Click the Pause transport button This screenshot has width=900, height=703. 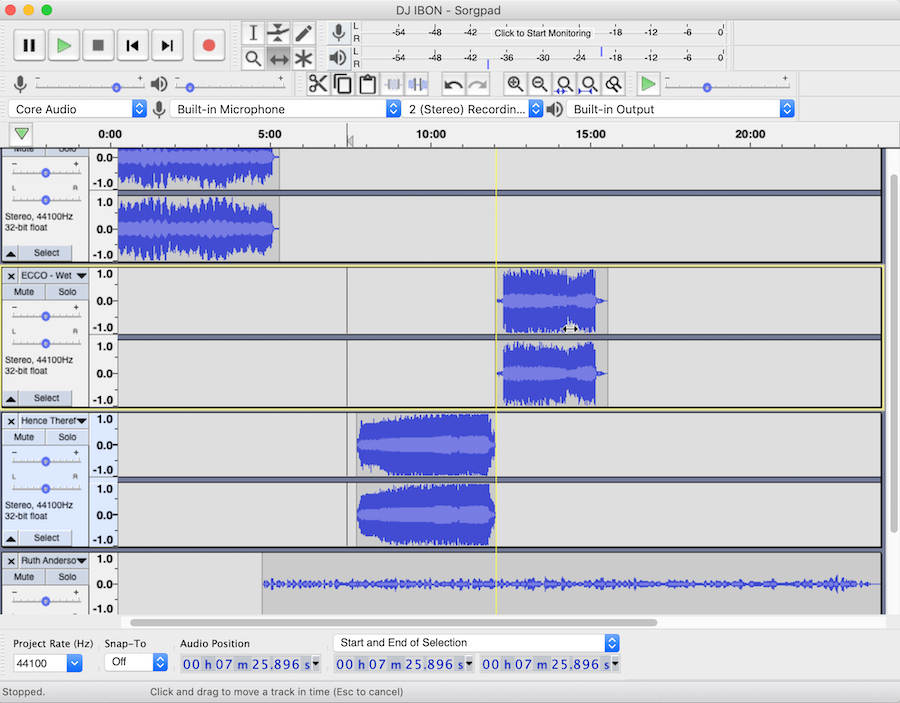[x=29, y=45]
